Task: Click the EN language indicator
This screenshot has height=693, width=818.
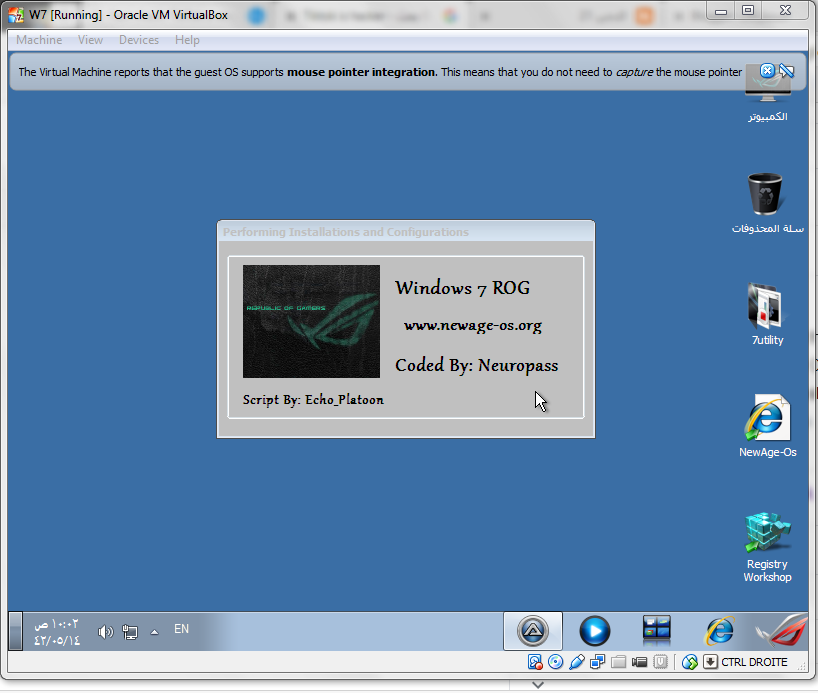Action: pyautogui.click(x=182, y=629)
